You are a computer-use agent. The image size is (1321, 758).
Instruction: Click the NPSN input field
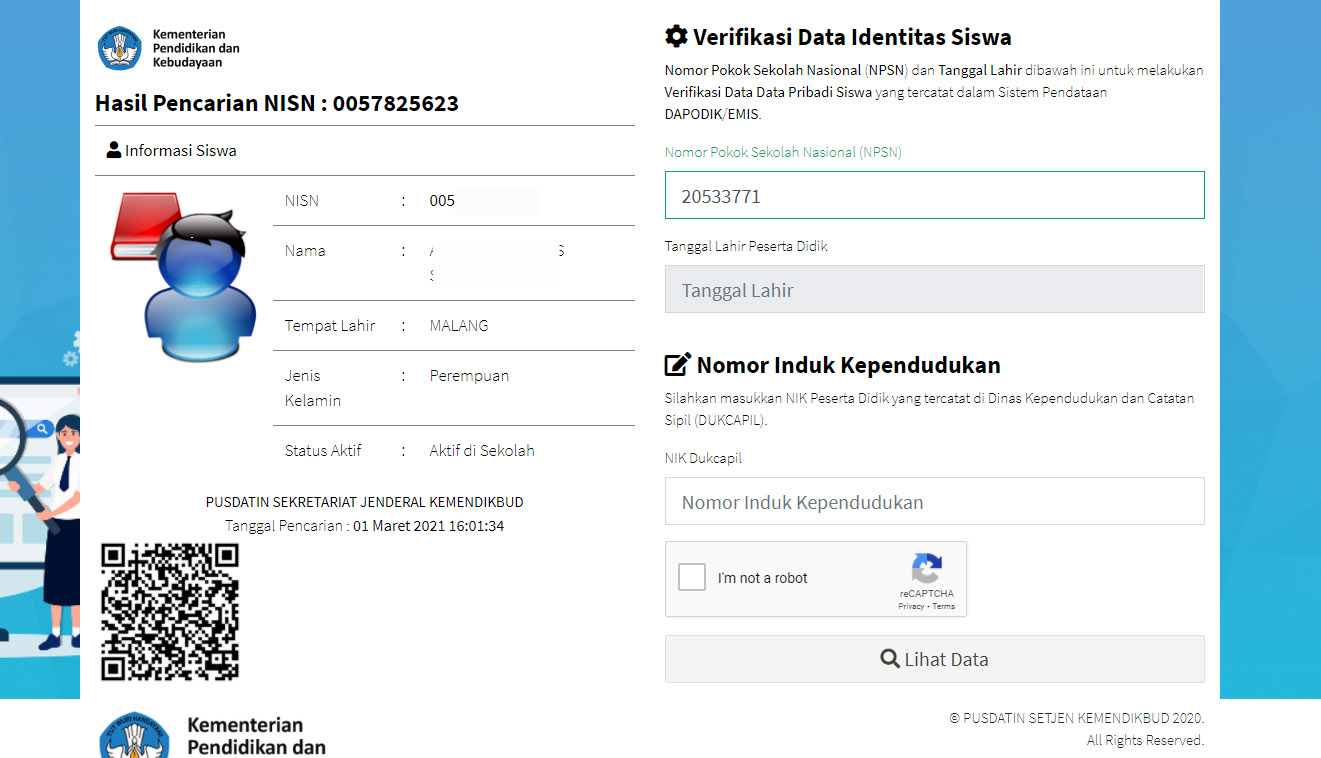[934, 196]
